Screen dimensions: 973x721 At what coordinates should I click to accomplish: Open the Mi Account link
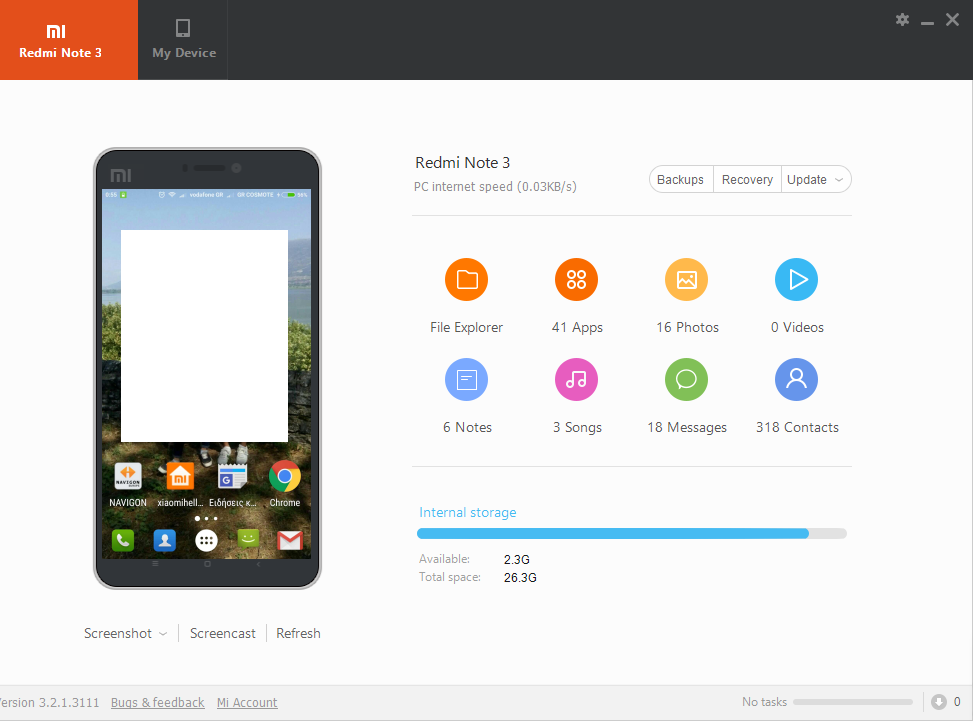[x=247, y=702]
